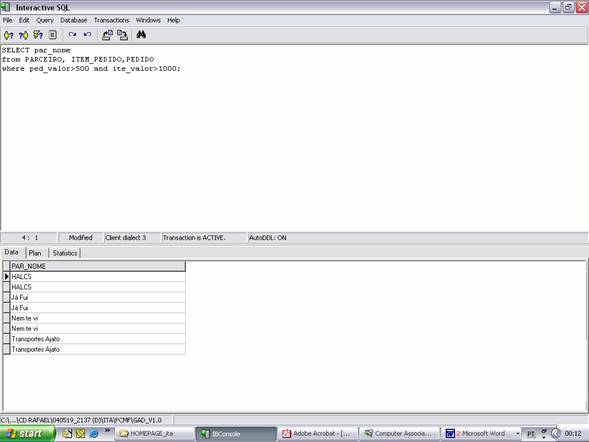Click the binoculars Find icon
Screen dimensions: 589x442
141,35
